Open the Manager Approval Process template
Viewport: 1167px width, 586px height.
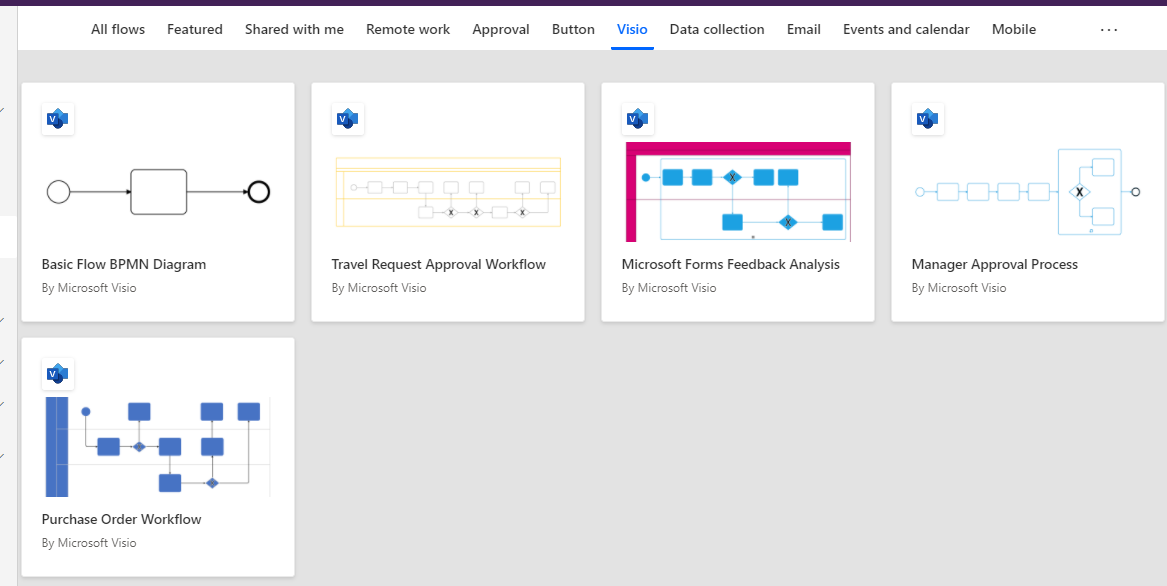(994, 263)
